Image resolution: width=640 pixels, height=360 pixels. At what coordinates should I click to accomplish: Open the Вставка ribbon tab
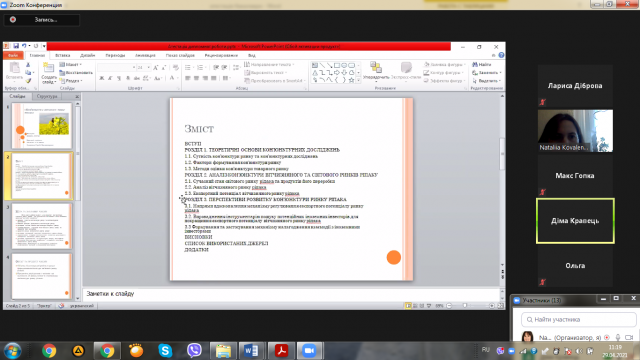62,55
